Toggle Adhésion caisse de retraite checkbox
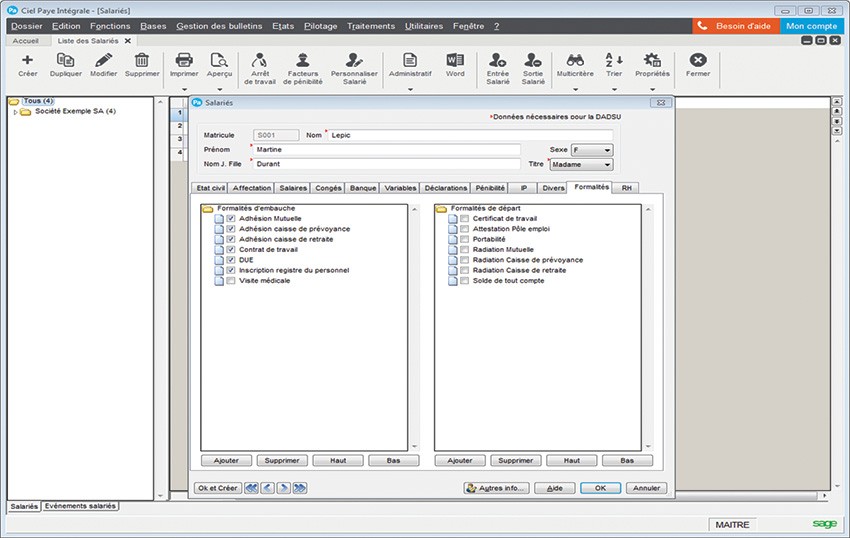This screenshot has width=850, height=538. tap(231, 239)
